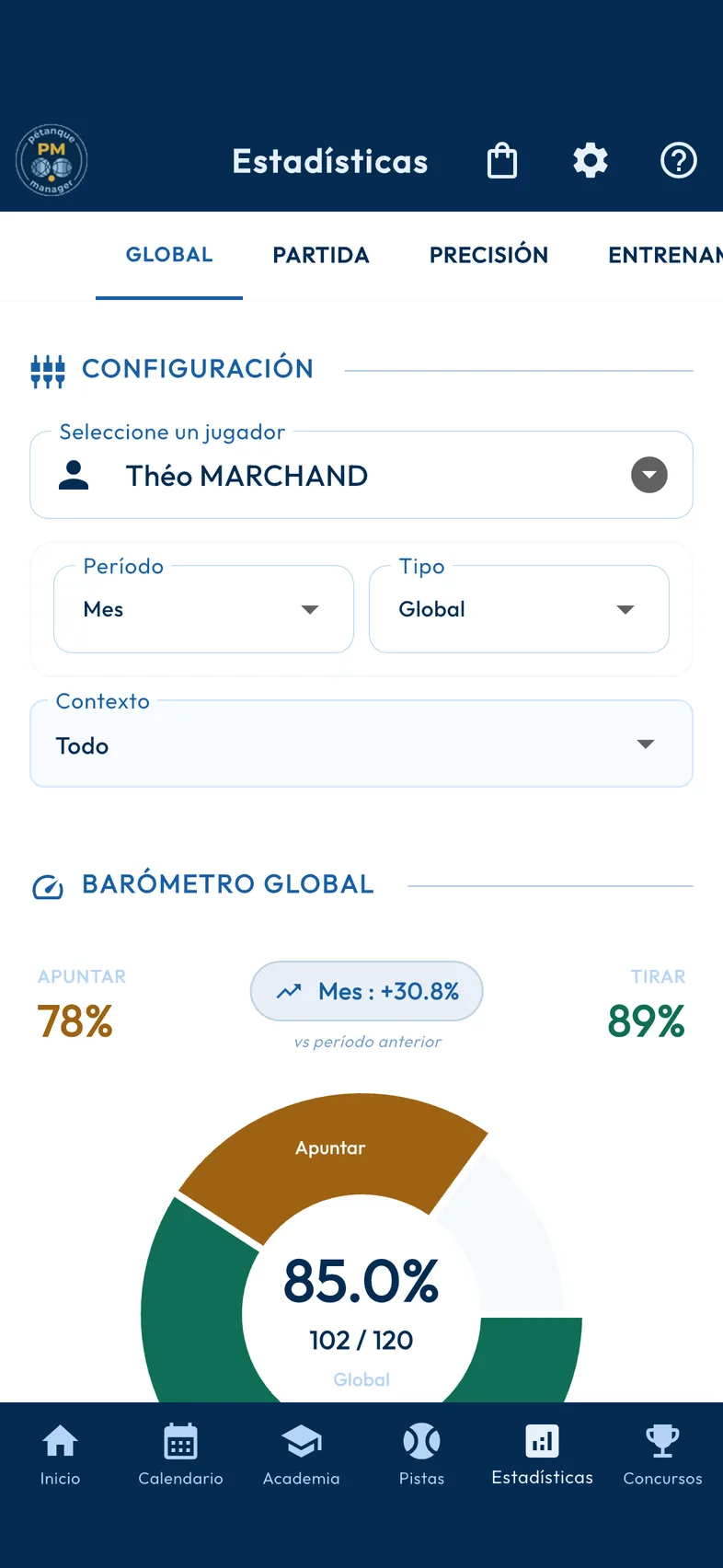Switch to the PRECISIÓN tab
723x1568 pixels.
click(x=488, y=255)
